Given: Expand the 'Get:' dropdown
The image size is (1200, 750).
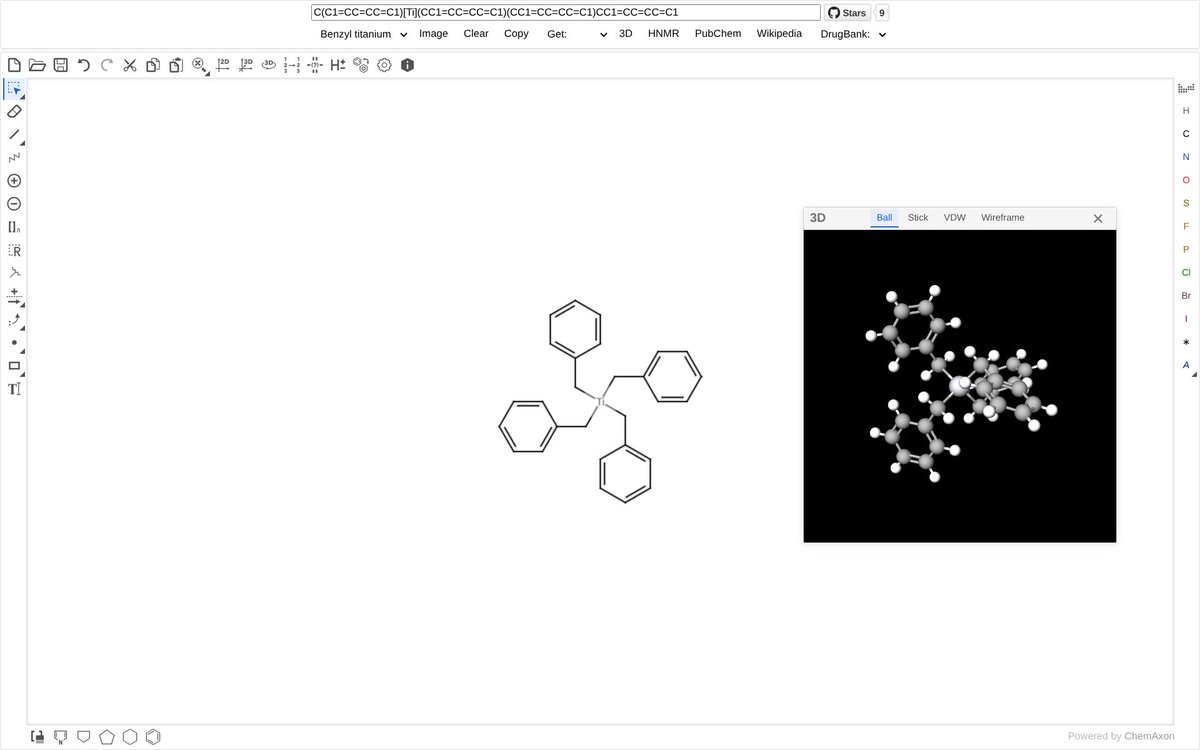Looking at the screenshot, I should click(x=577, y=34).
